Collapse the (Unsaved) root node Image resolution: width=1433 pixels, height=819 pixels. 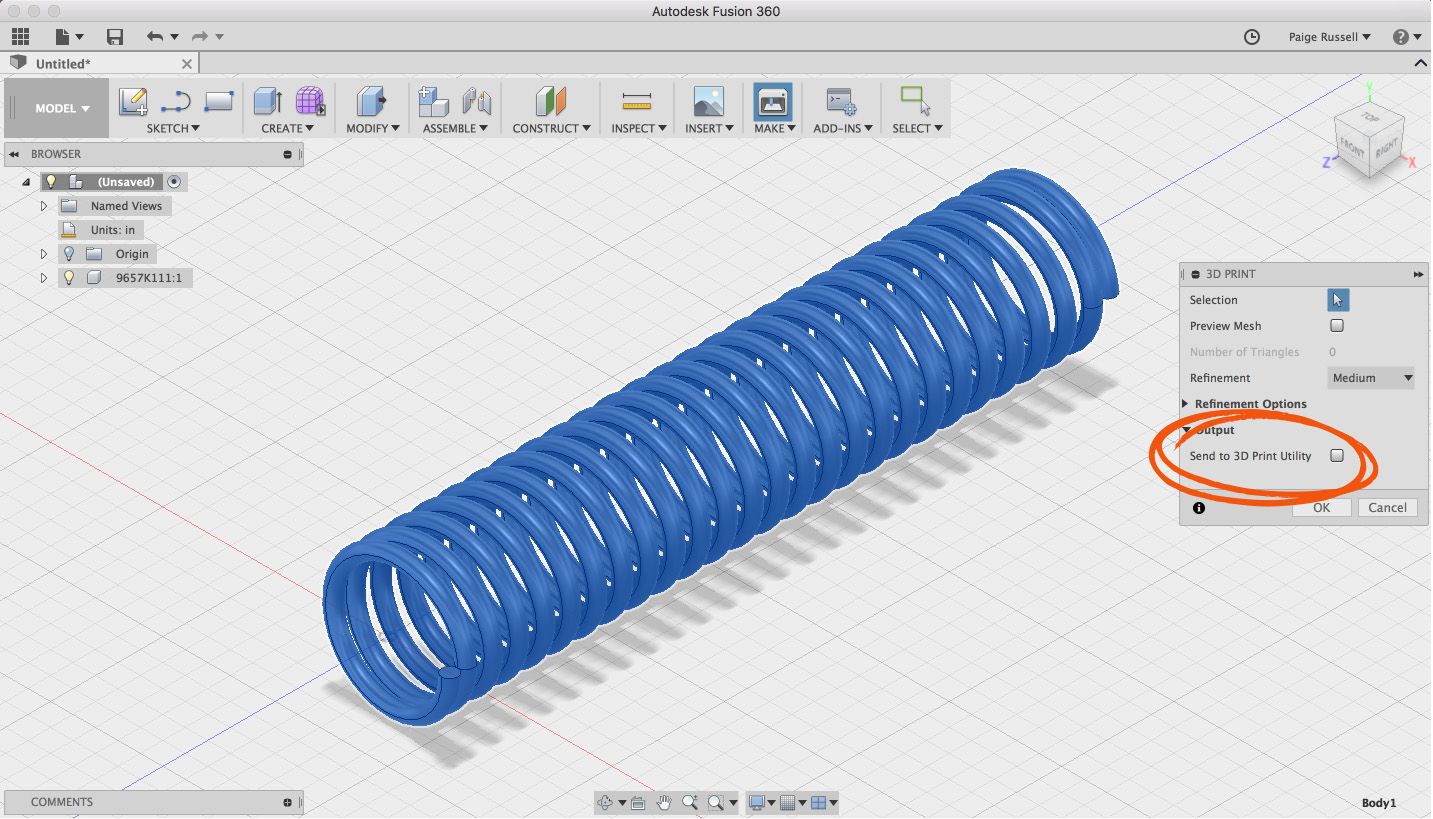click(26, 182)
